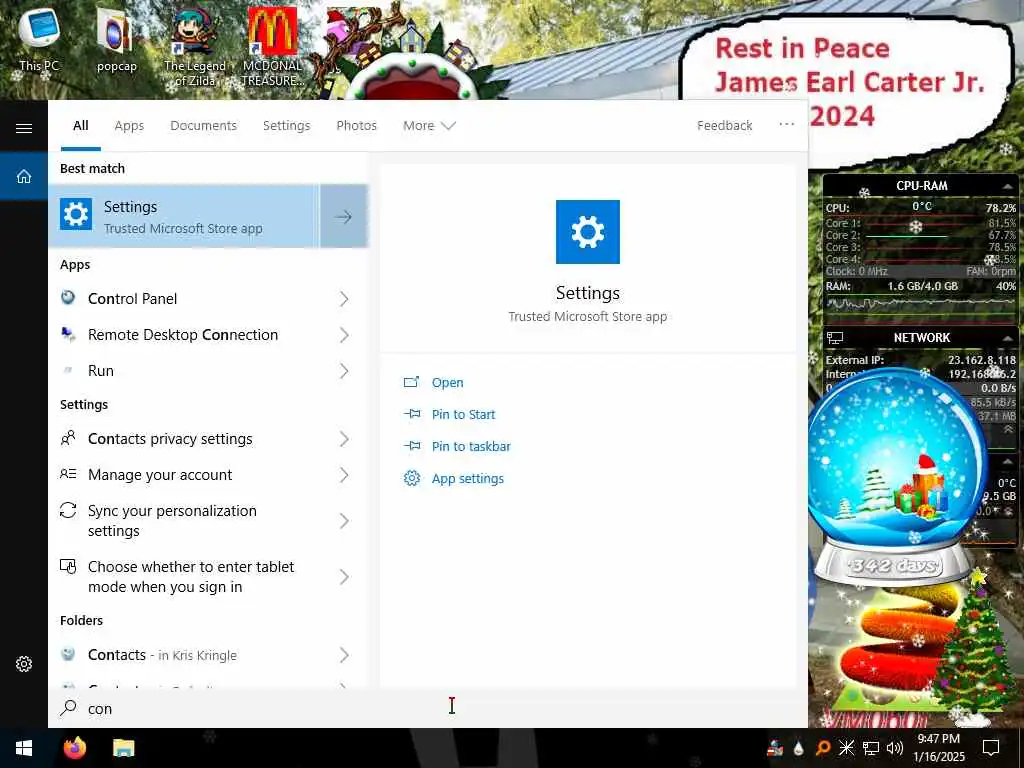
Task: Open The Legend of Zilda desktop shortcut
Action: click(194, 47)
